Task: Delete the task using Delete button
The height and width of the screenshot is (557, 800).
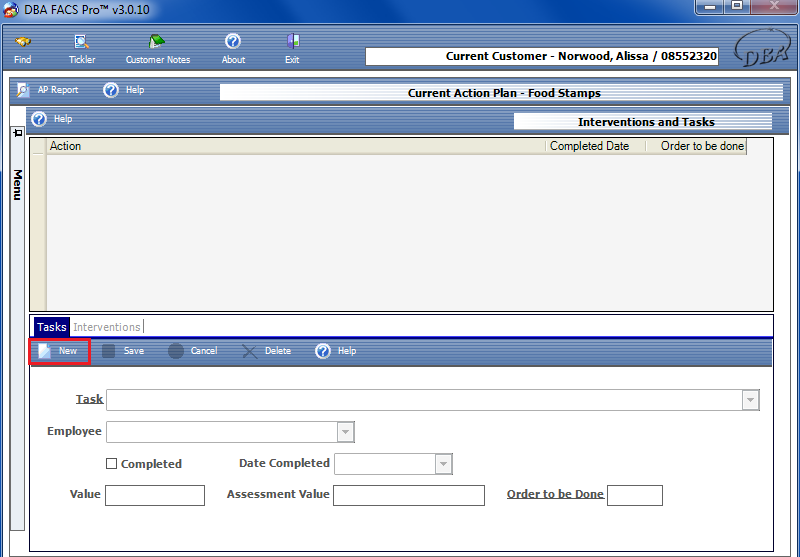Action: (x=267, y=351)
